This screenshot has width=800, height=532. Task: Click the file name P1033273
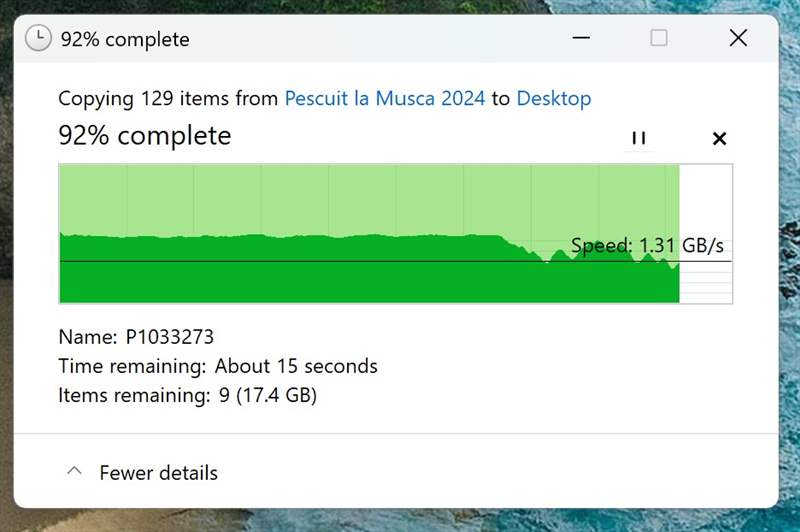pyautogui.click(x=170, y=337)
